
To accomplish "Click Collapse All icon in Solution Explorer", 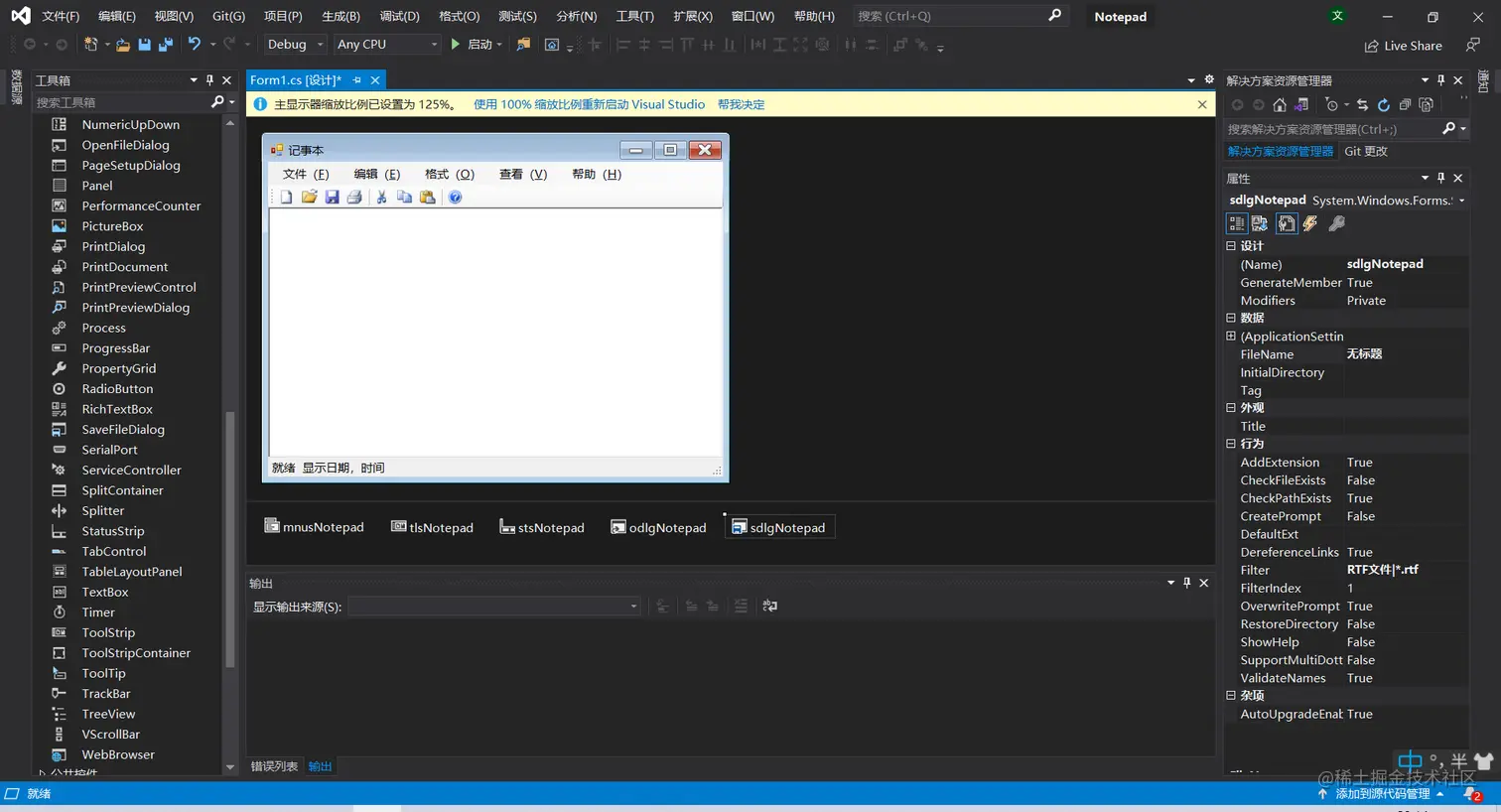I will (x=1405, y=104).
